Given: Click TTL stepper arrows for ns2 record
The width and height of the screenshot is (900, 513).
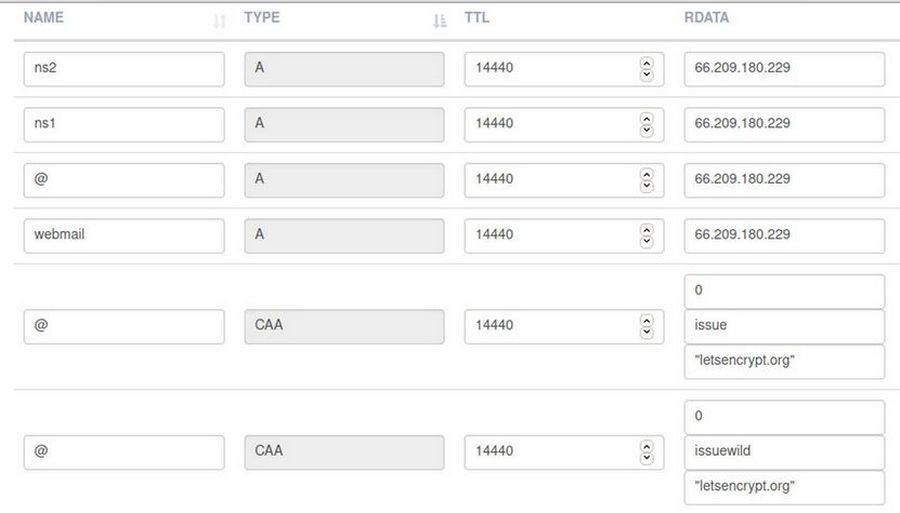Looking at the screenshot, I should pos(646,69).
